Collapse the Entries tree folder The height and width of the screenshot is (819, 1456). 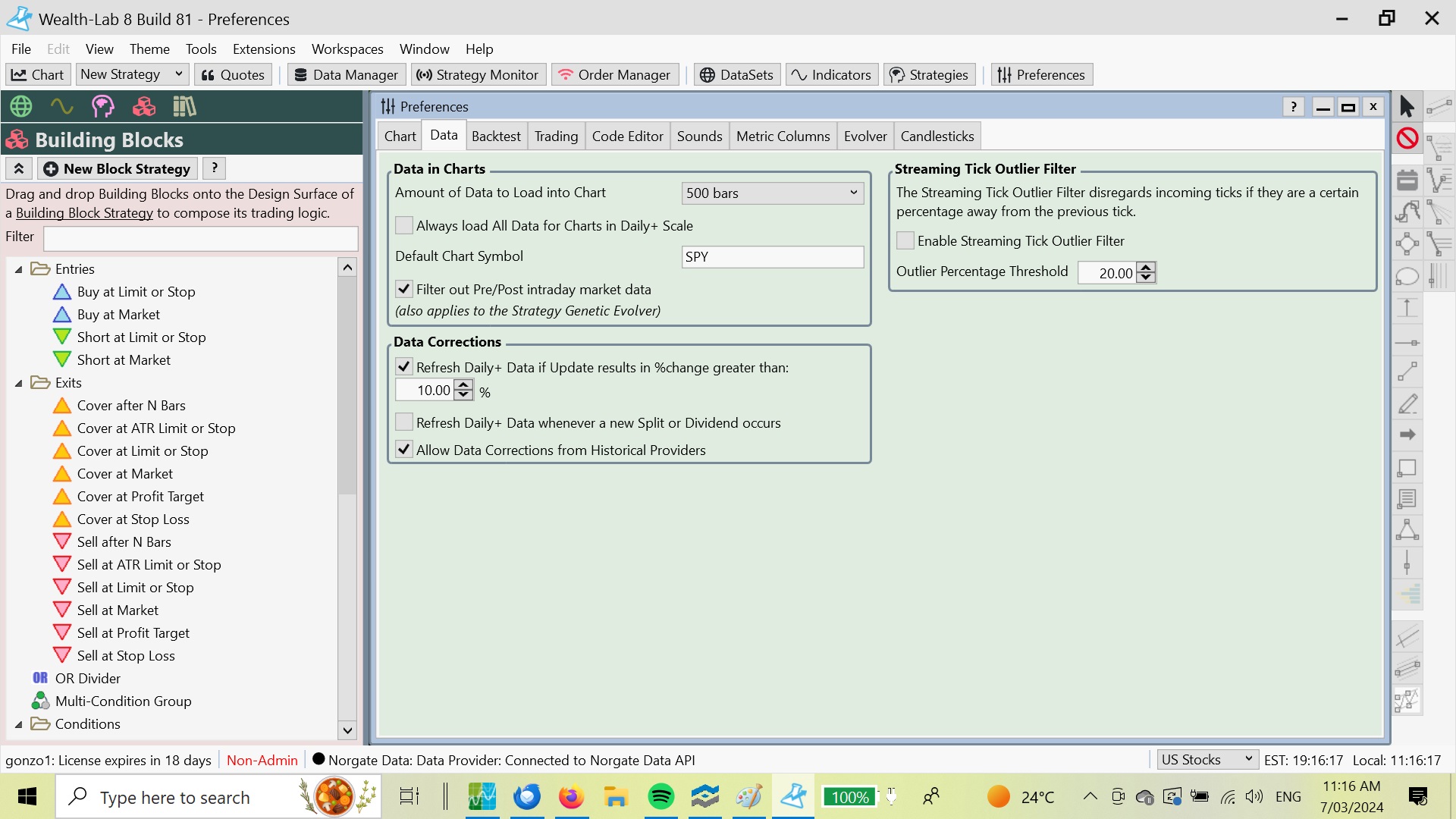[x=19, y=269]
